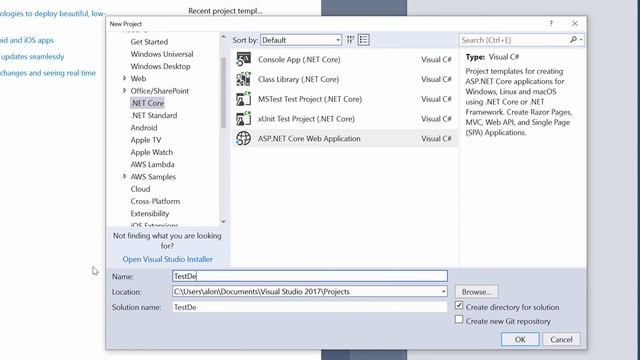The height and width of the screenshot is (360, 640).
Task: Click the search magnifier icon
Action: [573, 40]
